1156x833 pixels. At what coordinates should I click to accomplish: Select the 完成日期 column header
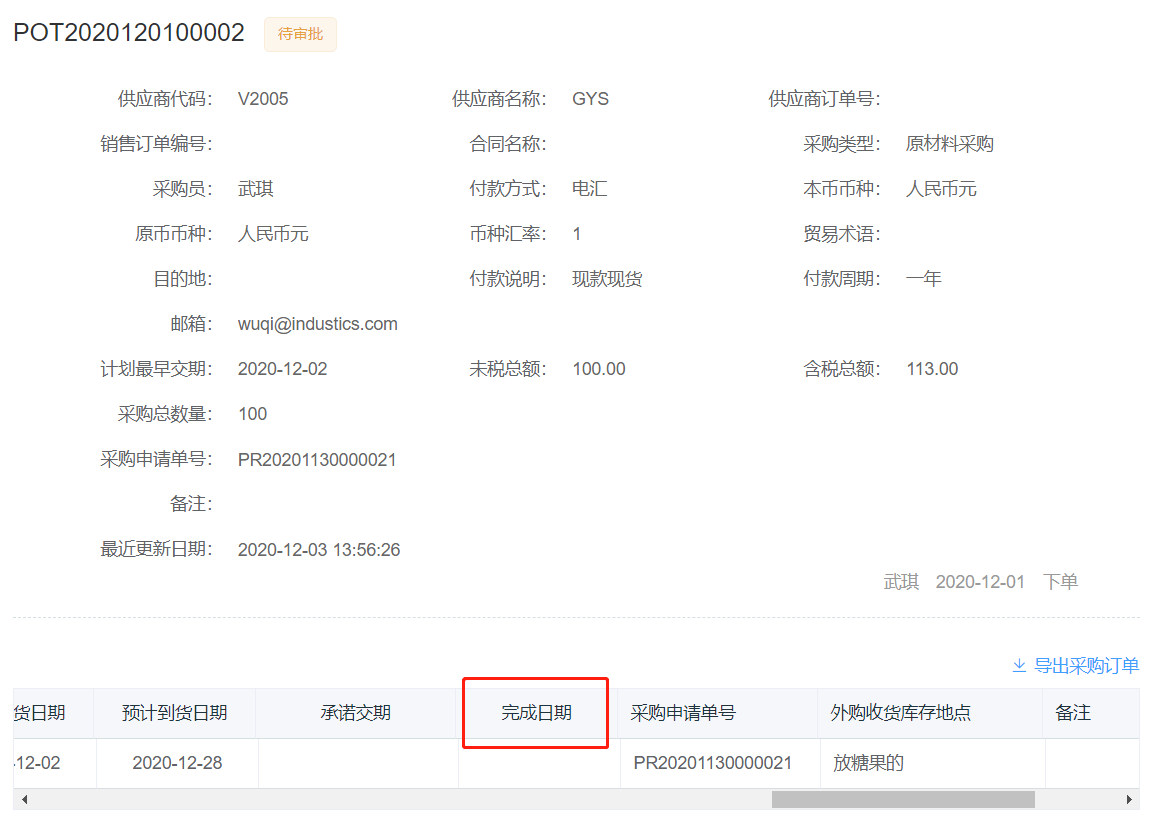(536, 713)
